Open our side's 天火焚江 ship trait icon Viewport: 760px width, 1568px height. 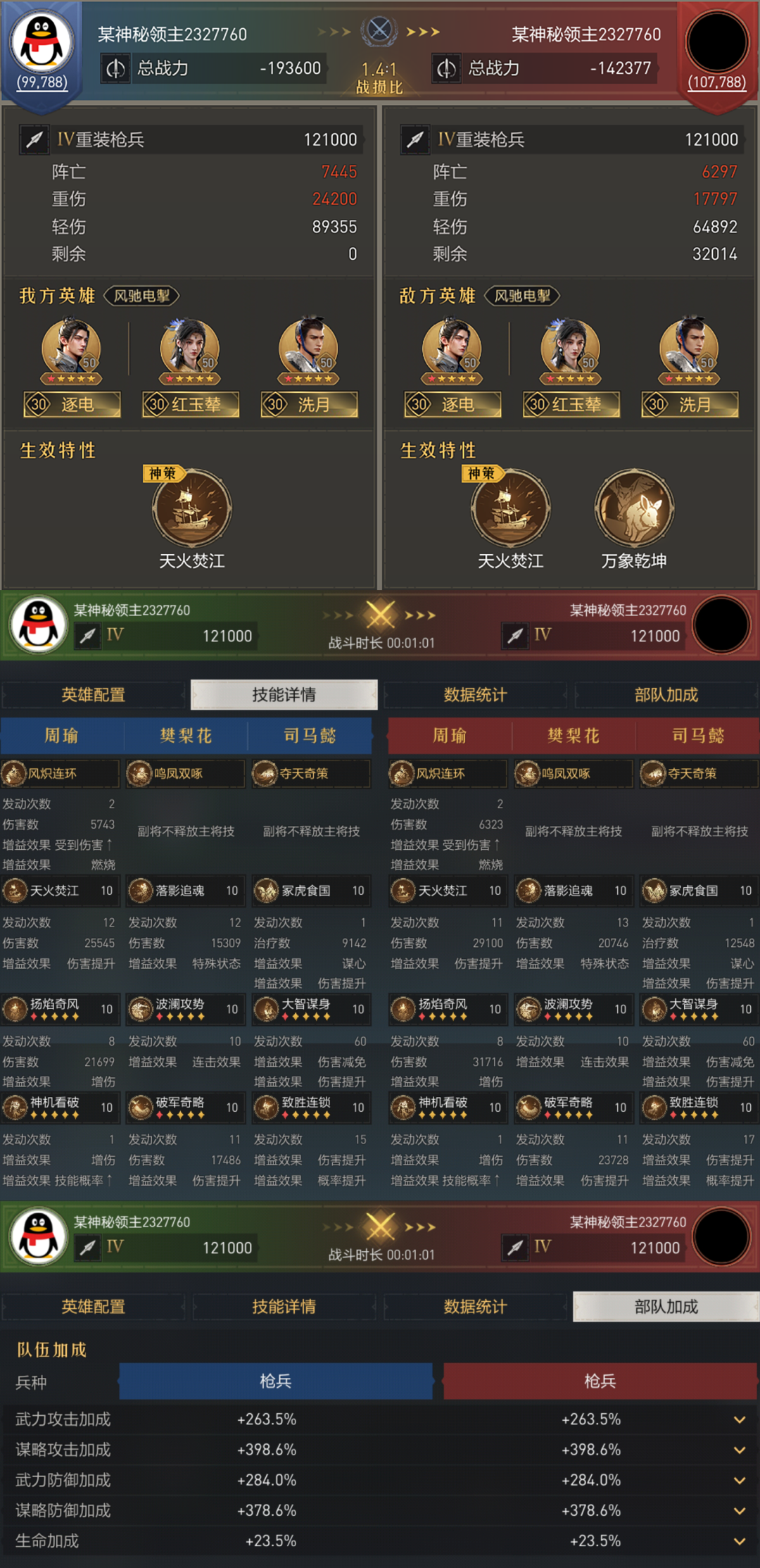coord(191,508)
